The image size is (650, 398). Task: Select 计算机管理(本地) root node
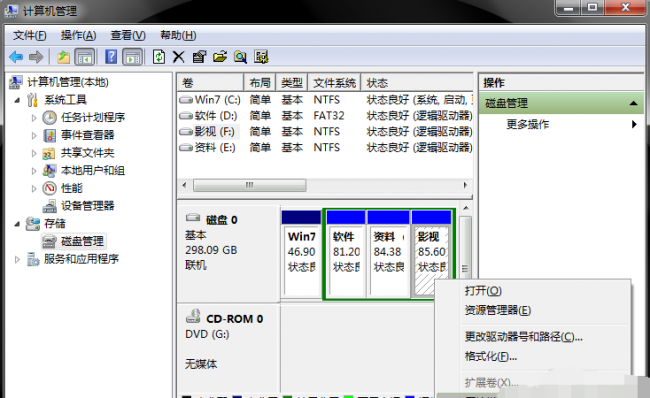(68, 82)
